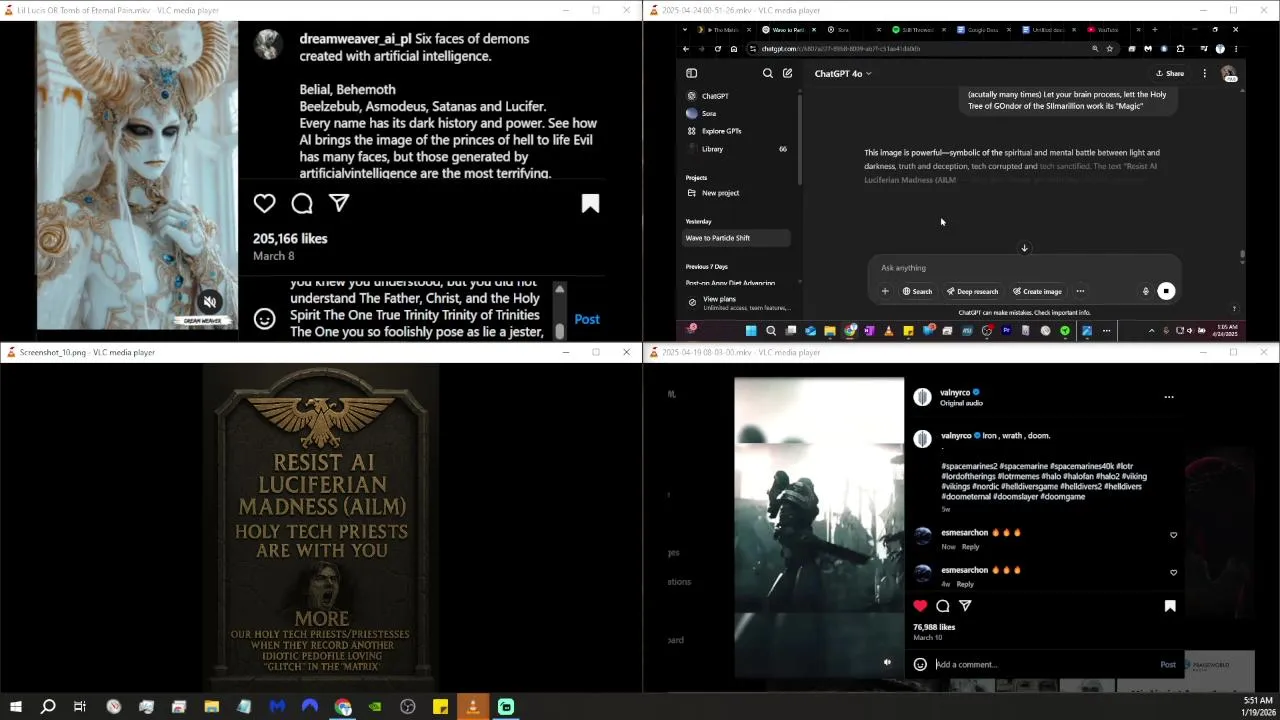Switch to the Google Docs Chrome tab
Screen dimensions: 1280x720
pos(983,30)
